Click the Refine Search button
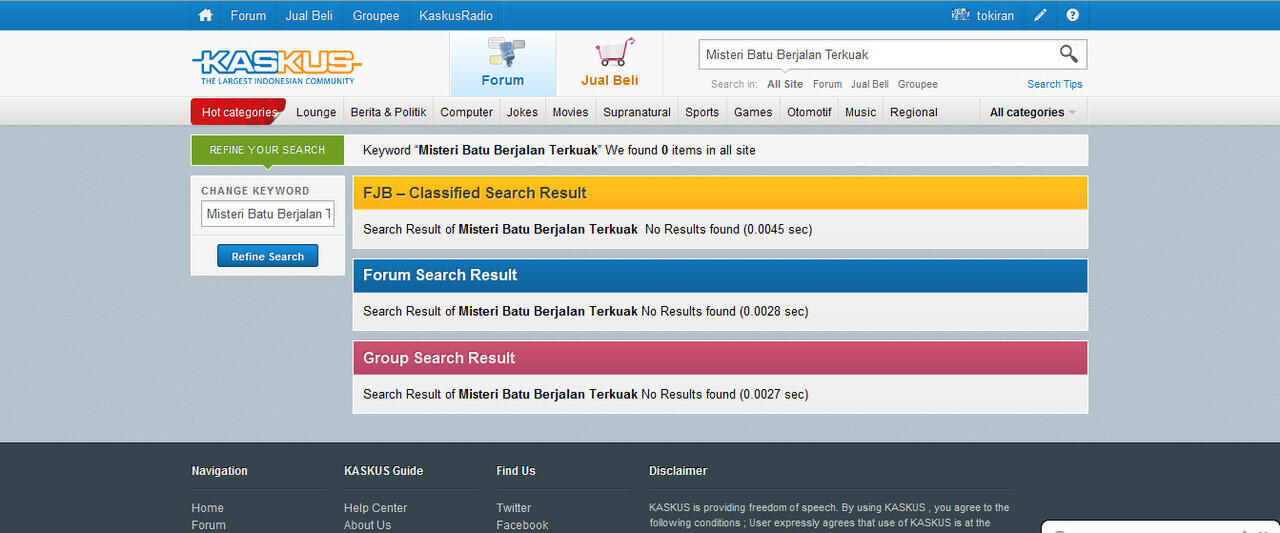Viewport: 1280px width, 533px height. 268,256
